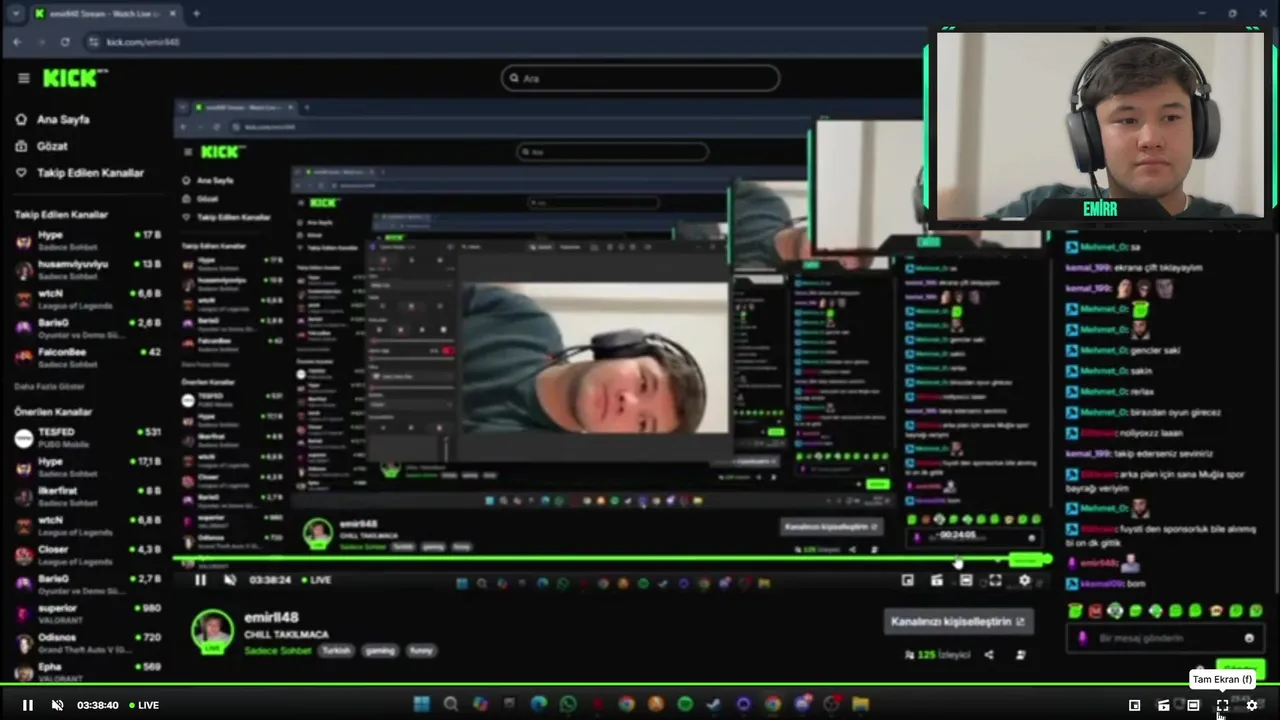Send the message with the green chat button
This screenshot has width=1280, height=720.
click(1239, 667)
